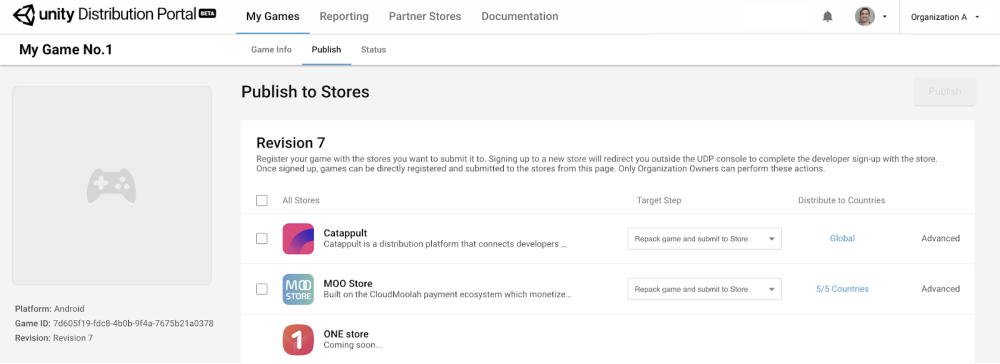Switch to the Game Info sub-tab
This screenshot has width=1000, height=364.
271,50
